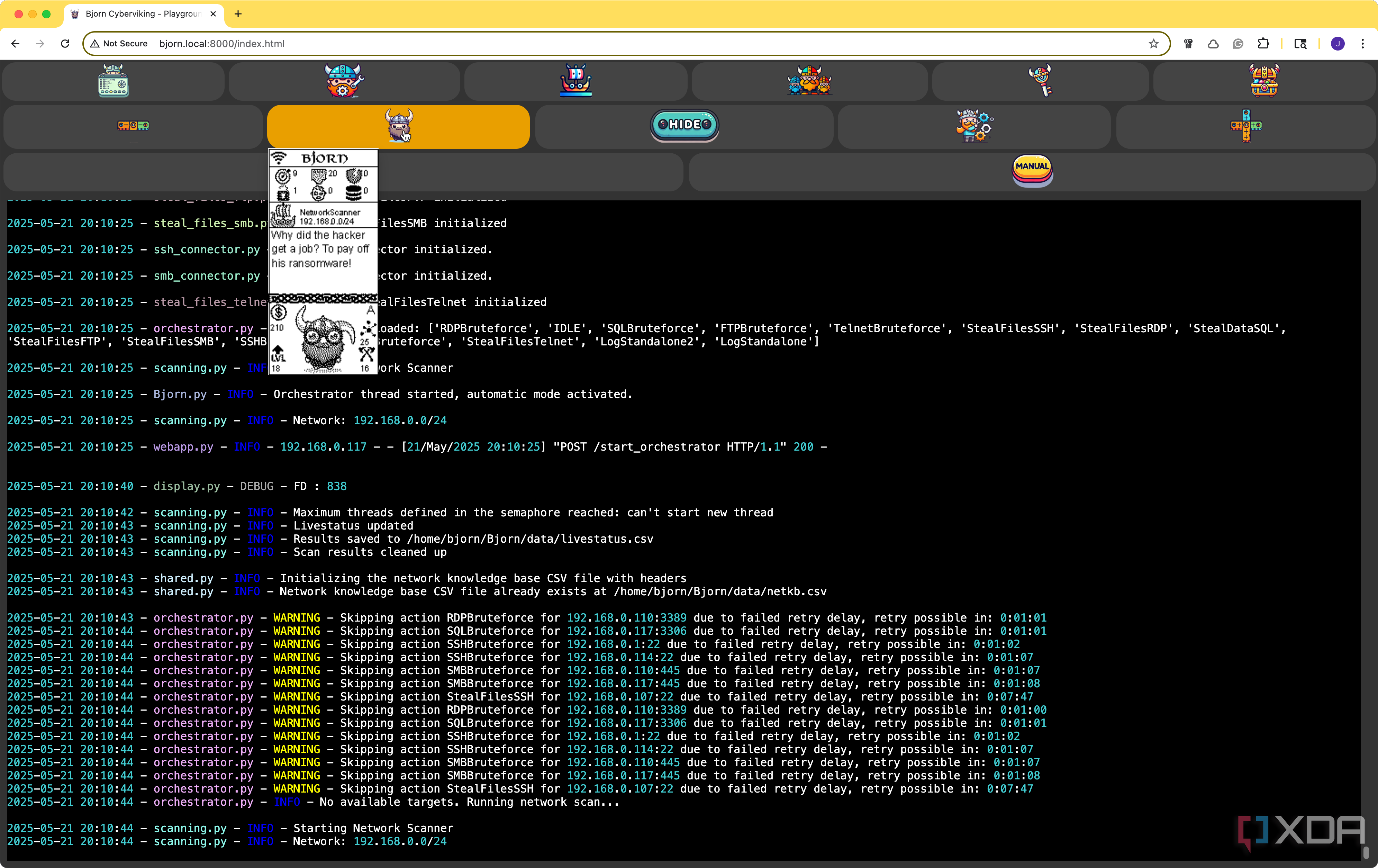Open the viking with gears actions icon
This screenshot has height=868, width=1378.
pos(974,125)
